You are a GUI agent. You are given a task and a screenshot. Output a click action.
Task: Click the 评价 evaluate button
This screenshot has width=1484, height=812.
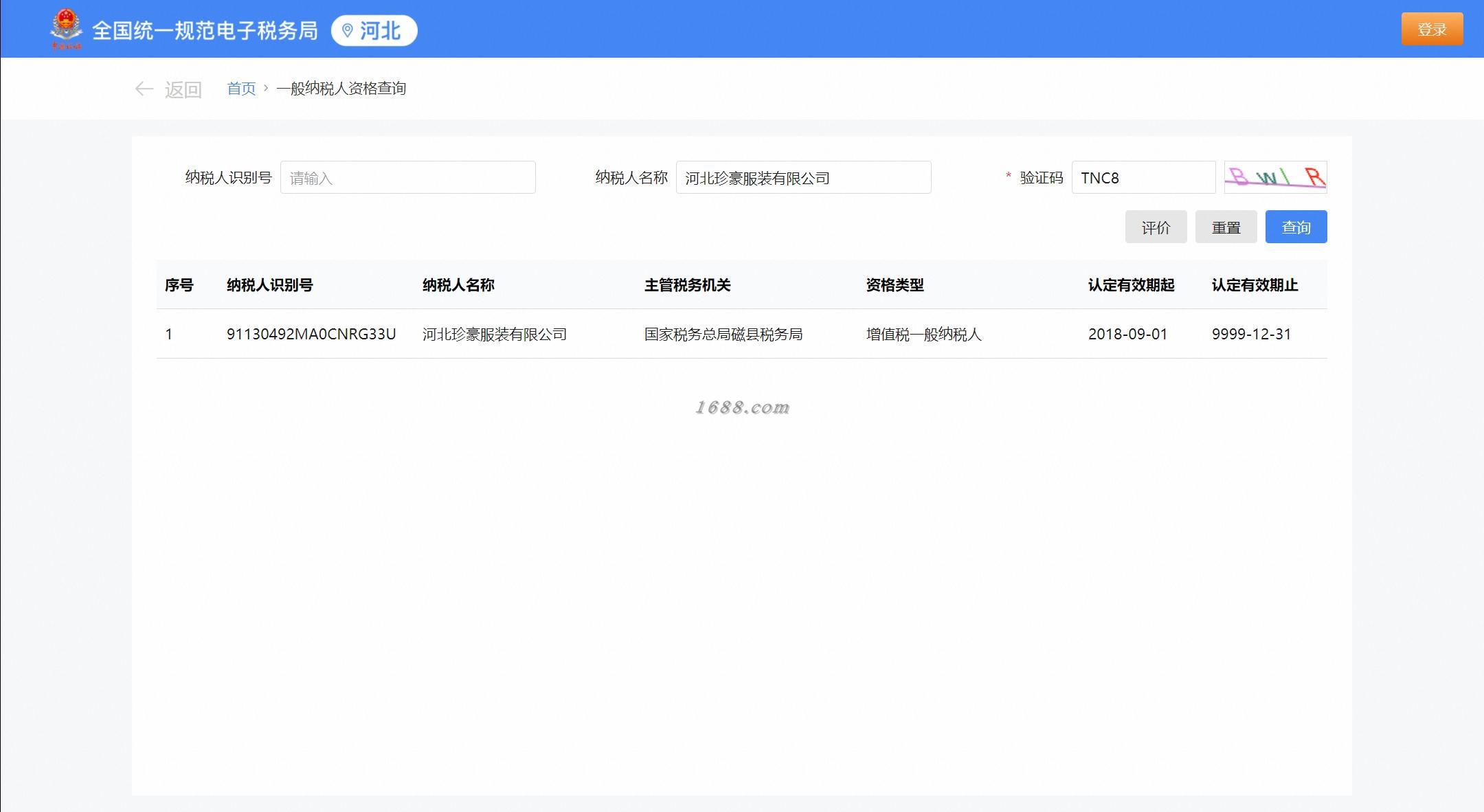coord(1156,227)
